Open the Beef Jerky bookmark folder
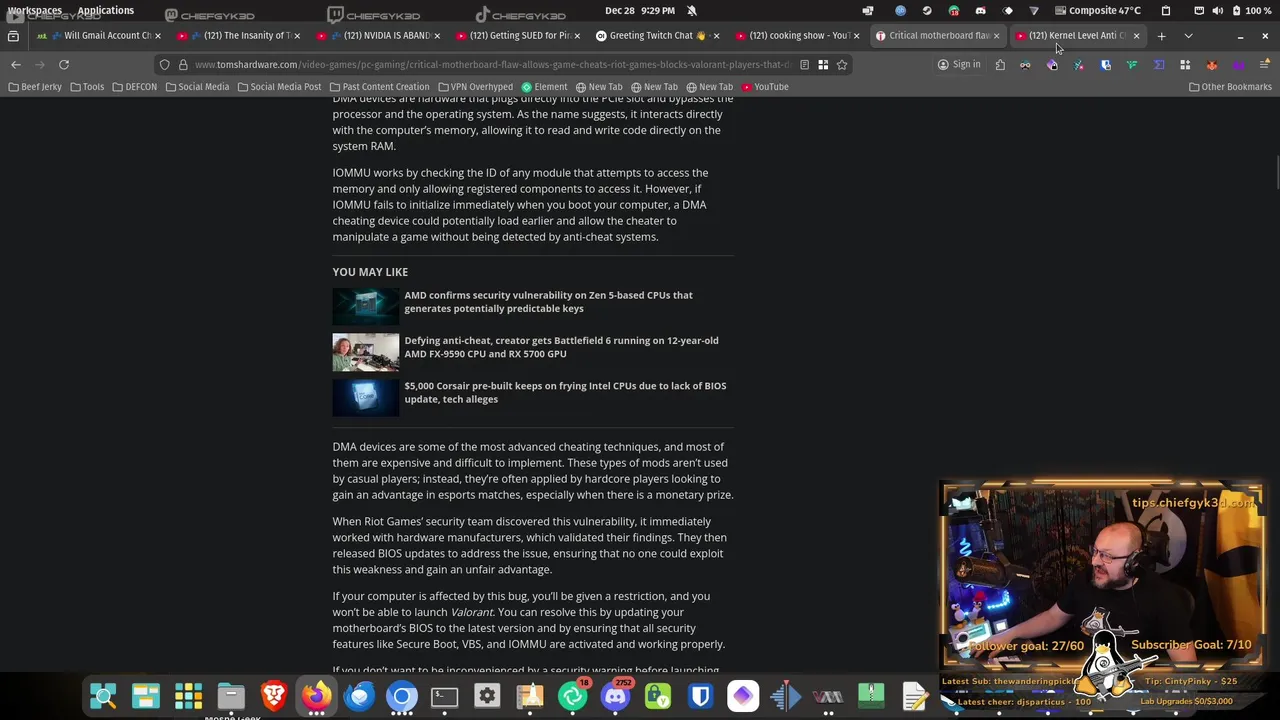 pyautogui.click(x=35, y=87)
